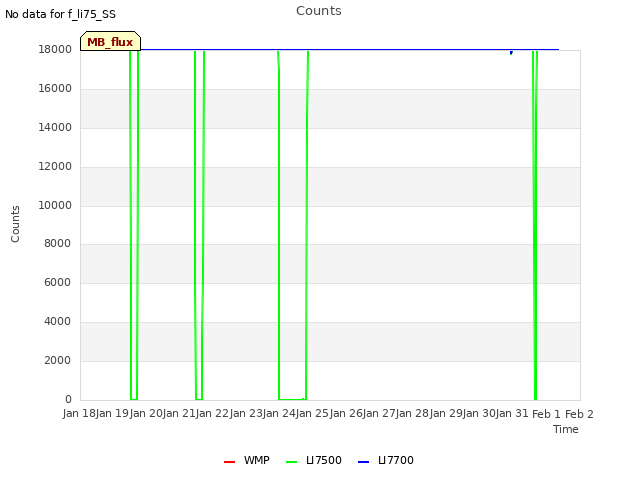Click the green LI7500 dropout near Jan 19-20

click(x=134, y=225)
